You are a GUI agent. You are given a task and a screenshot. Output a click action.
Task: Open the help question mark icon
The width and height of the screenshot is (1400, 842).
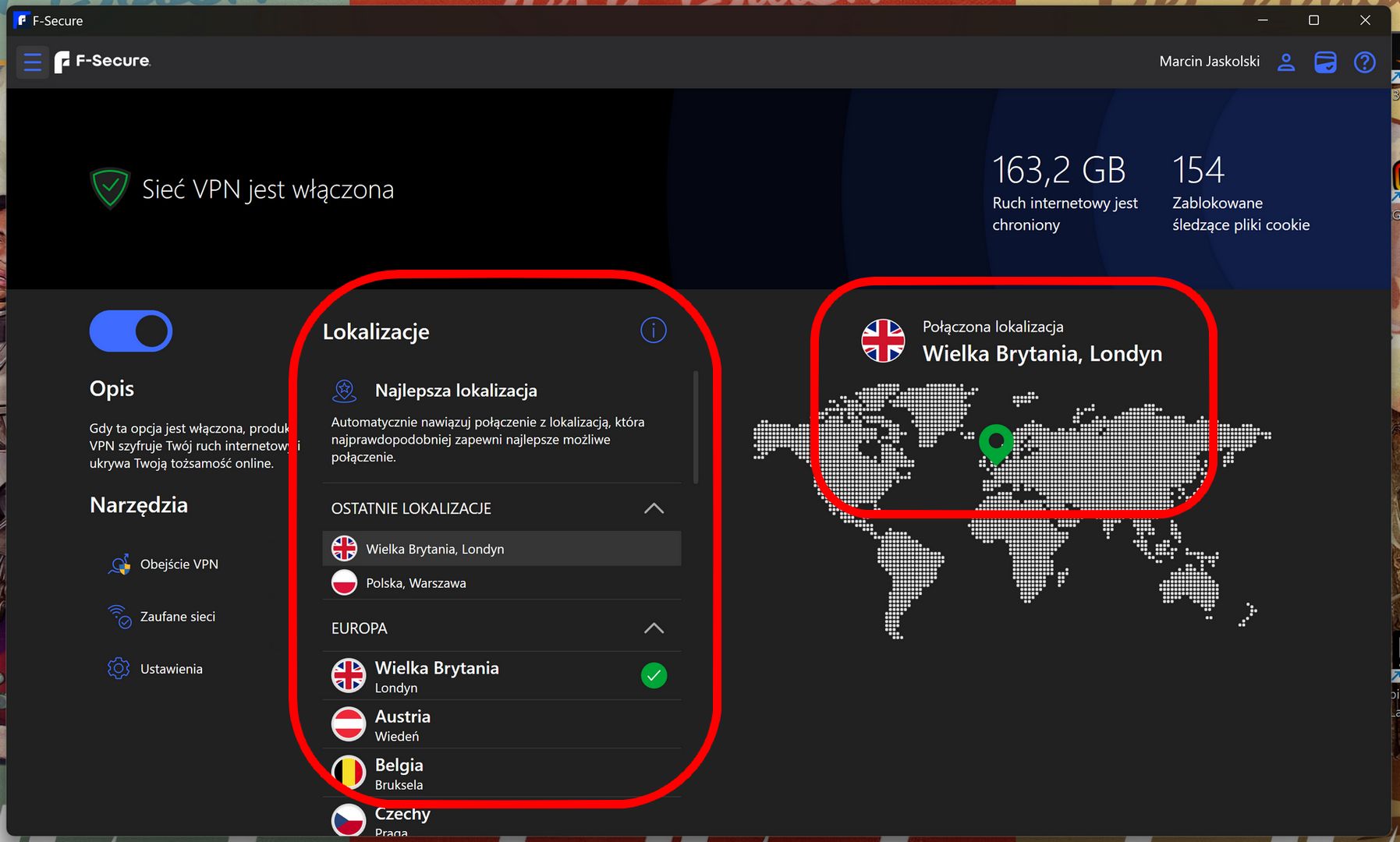coord(1365,62)
